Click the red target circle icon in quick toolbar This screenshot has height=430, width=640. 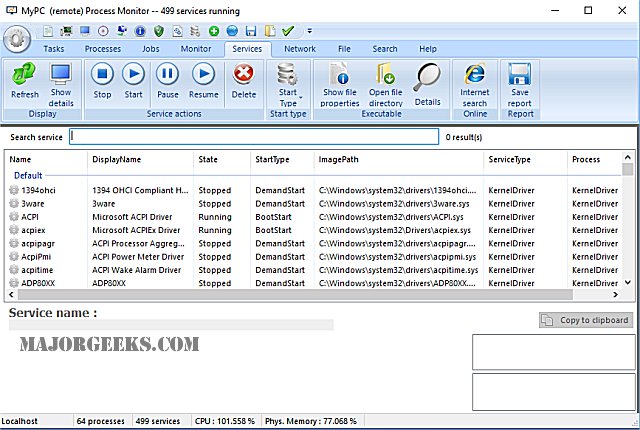click(103, 31)
